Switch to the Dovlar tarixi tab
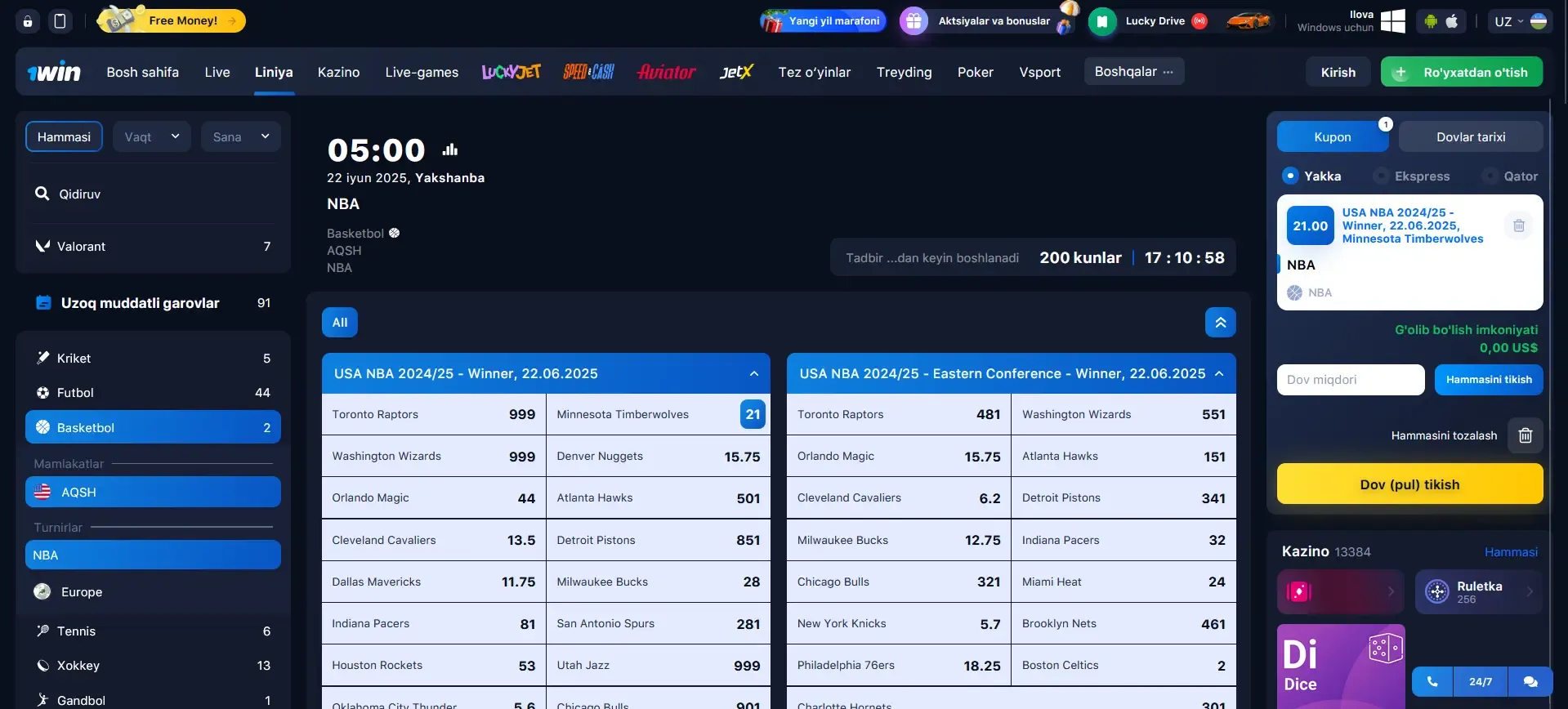Image resolution: width=1568 pixels, height=709 pixels. 1470,136
